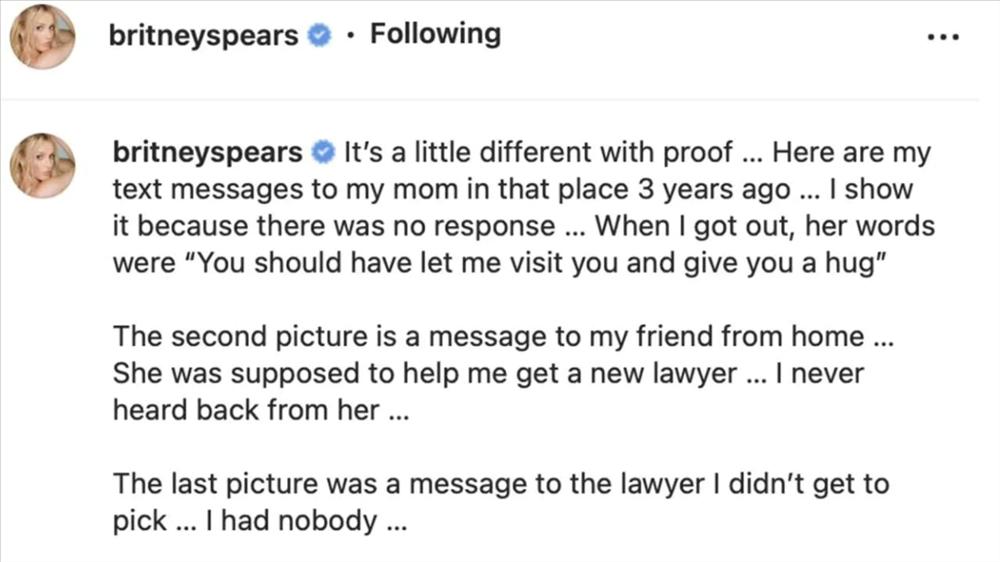Open the britneyspears profile from the header username
Screen dimensions: 1000x562
(x=205, y=36)
